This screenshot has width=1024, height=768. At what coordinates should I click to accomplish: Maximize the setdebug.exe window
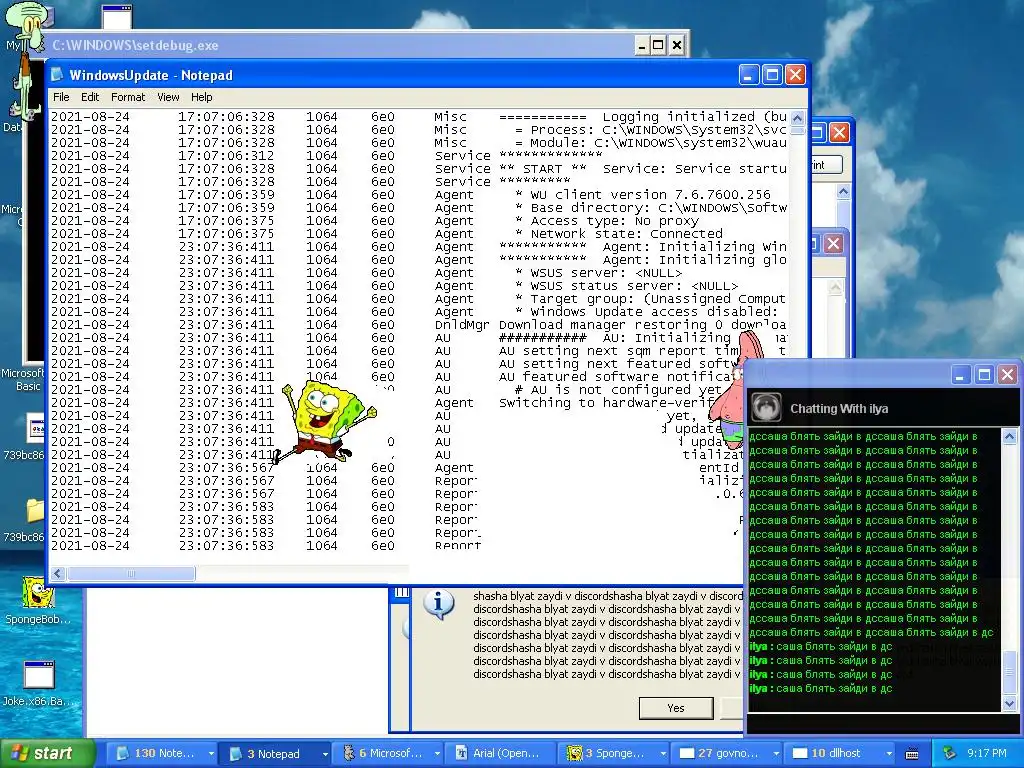click(658, 45)
